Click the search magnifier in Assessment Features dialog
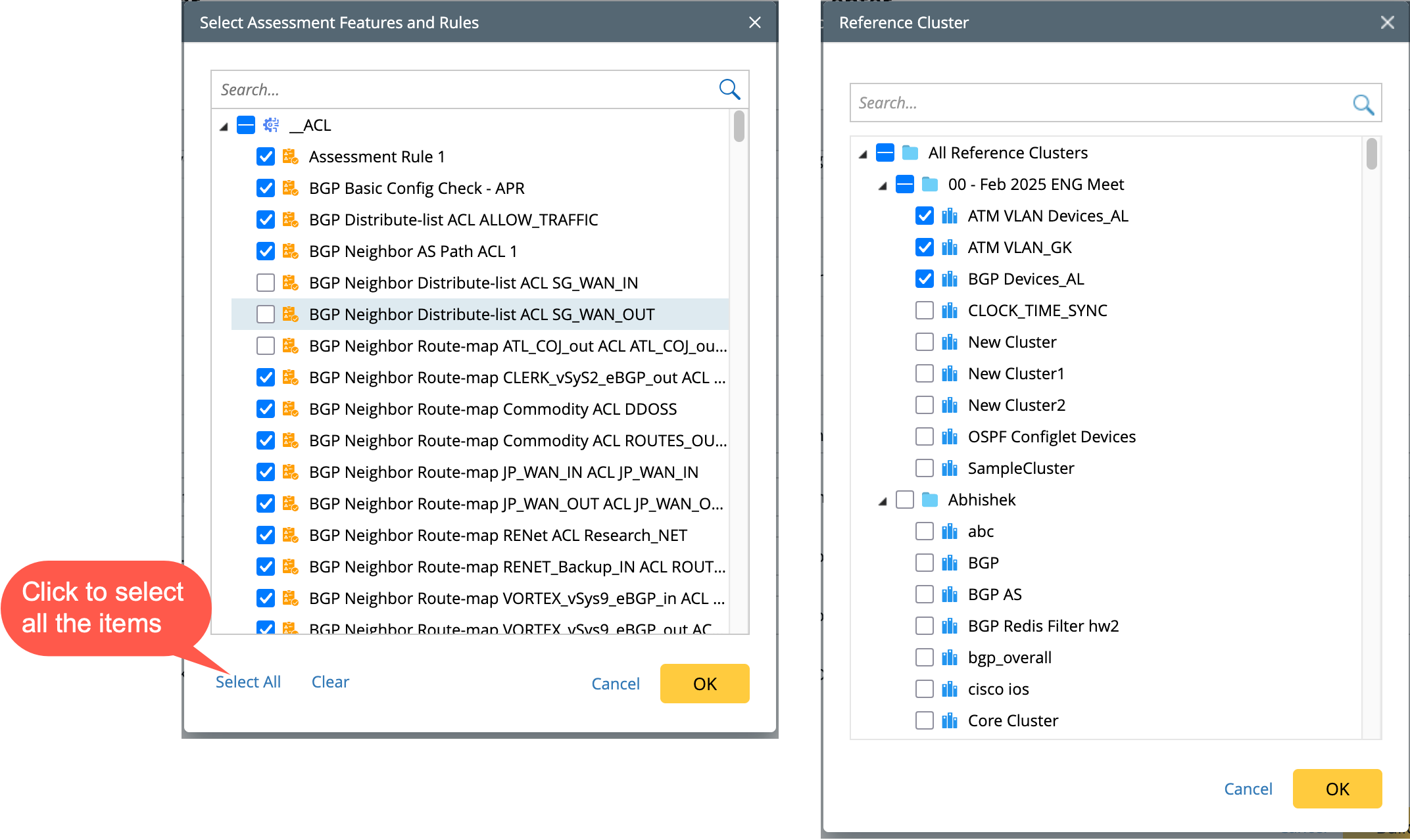The width and height of the screenshot is (1410, 840). click(x=729, y=89)
